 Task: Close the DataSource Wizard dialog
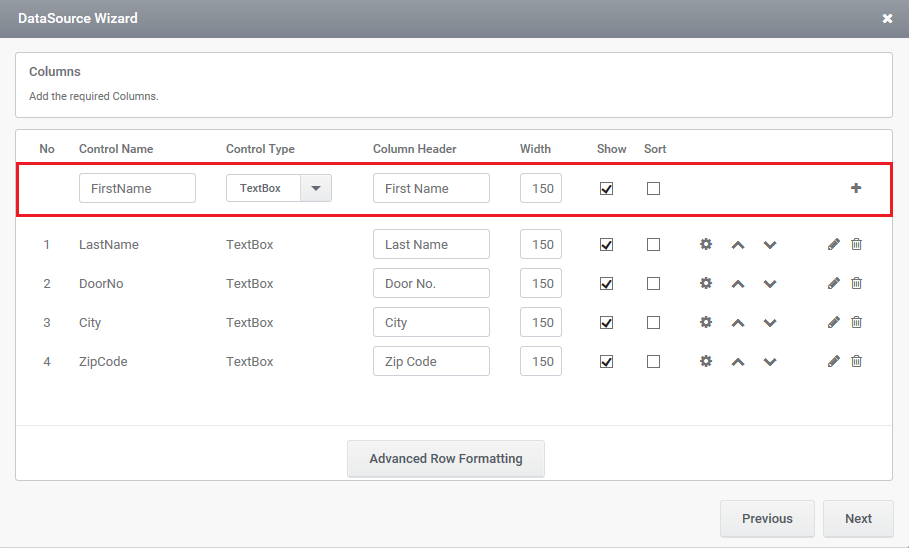[887, 18]
